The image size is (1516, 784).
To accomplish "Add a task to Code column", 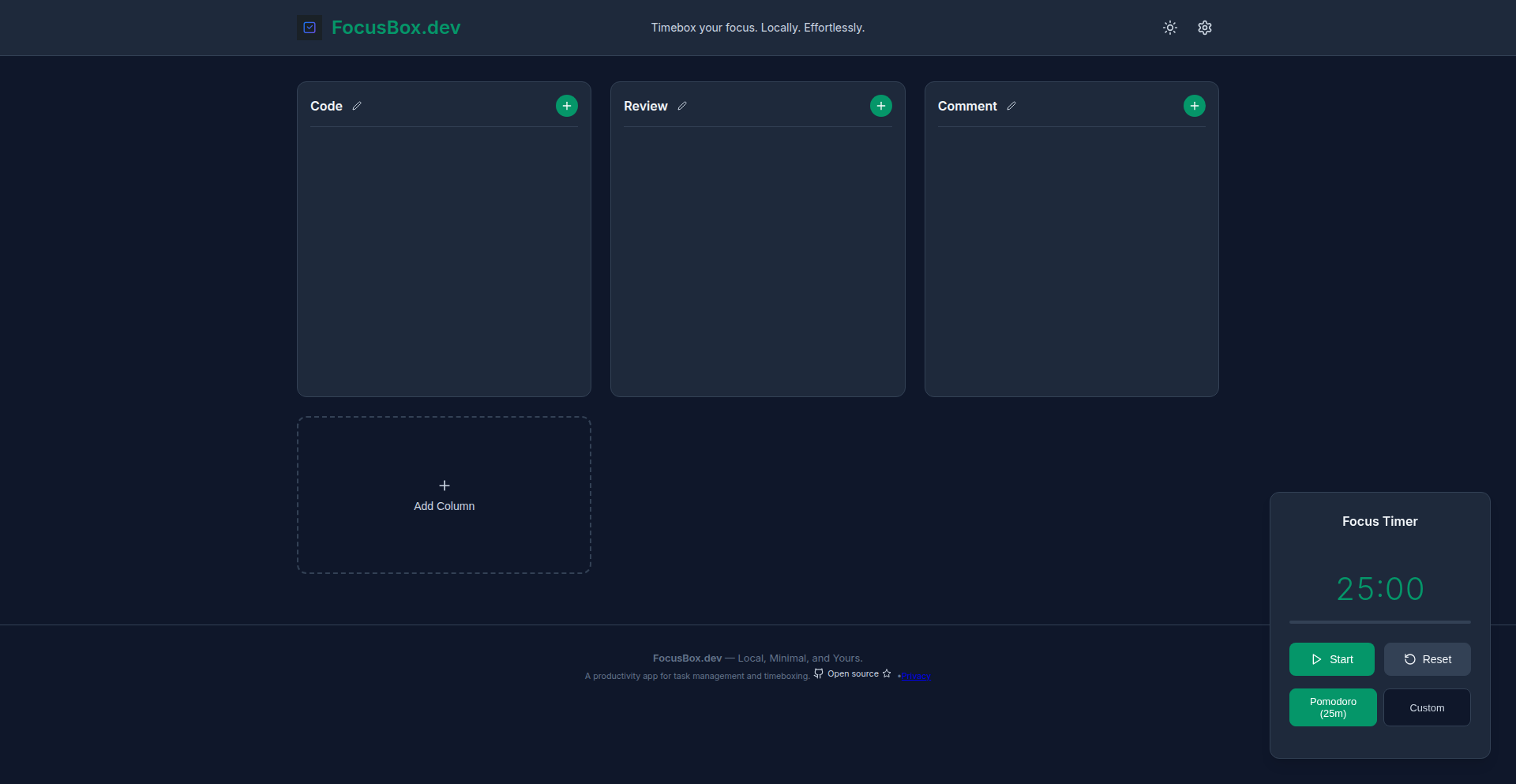I will (x=566, y=106).
